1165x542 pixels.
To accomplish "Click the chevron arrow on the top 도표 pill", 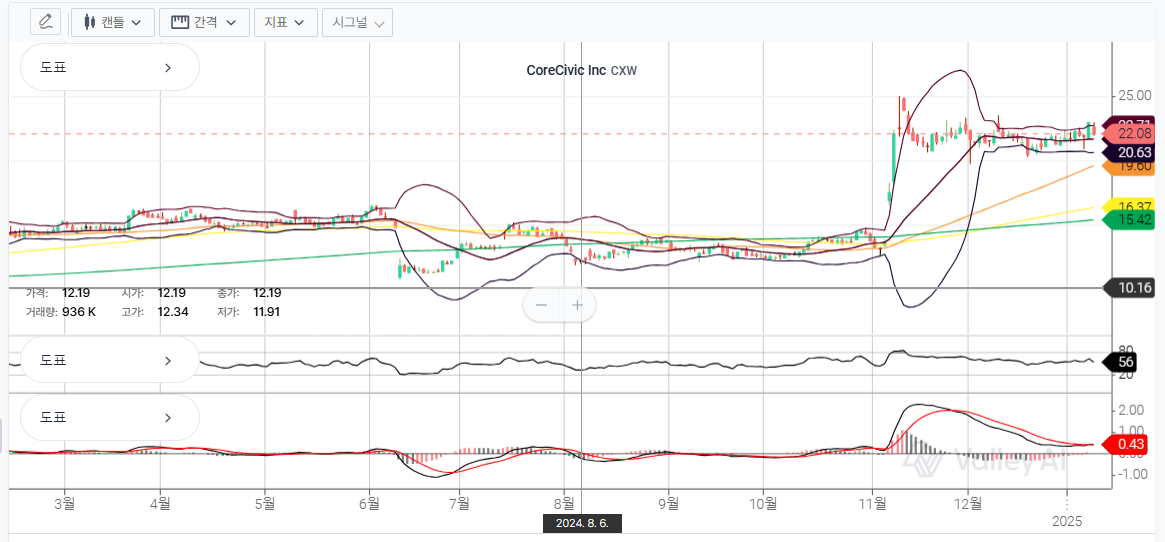I will 167,68.
